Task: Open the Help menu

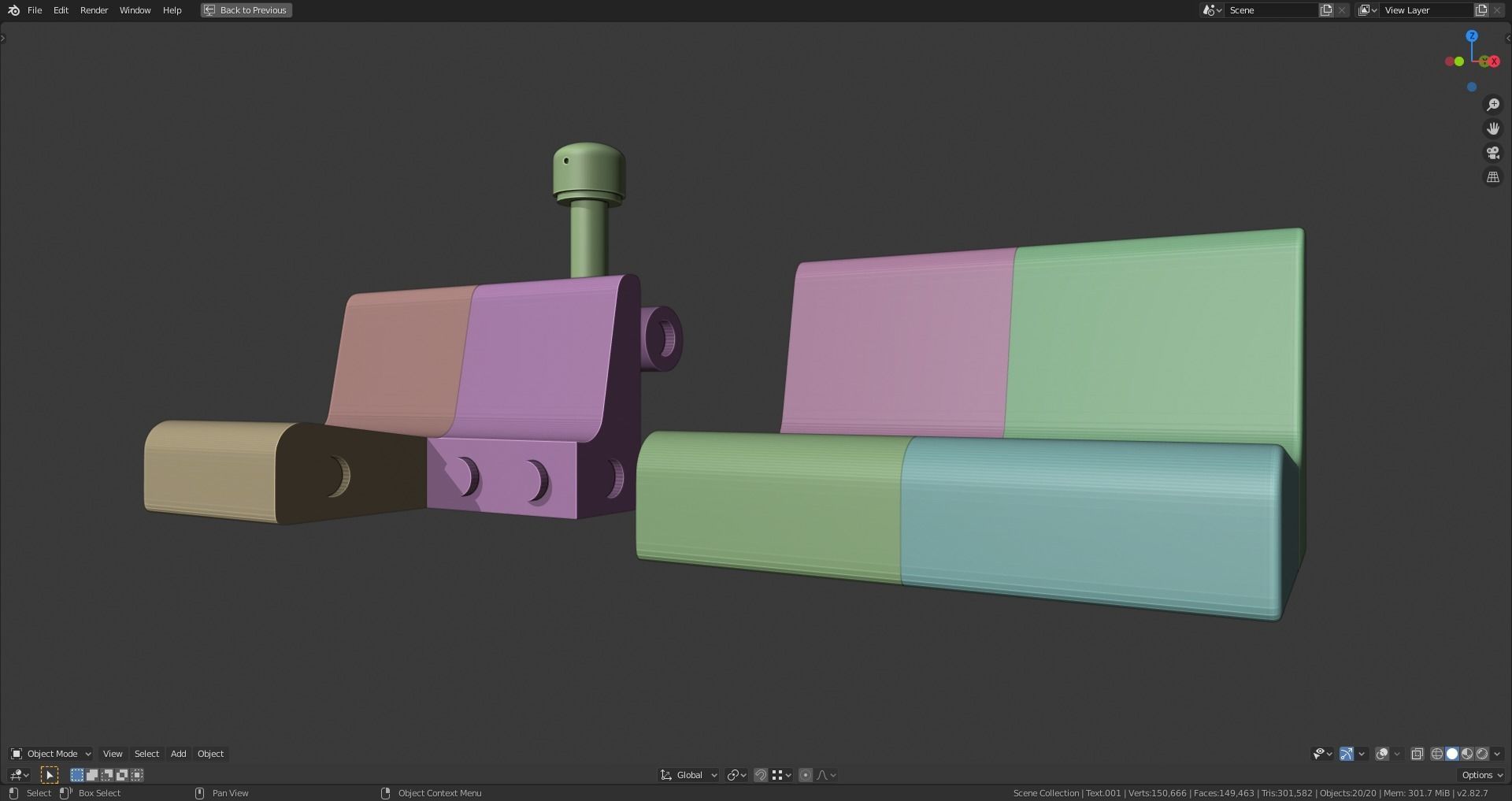Action: point(172,10)
